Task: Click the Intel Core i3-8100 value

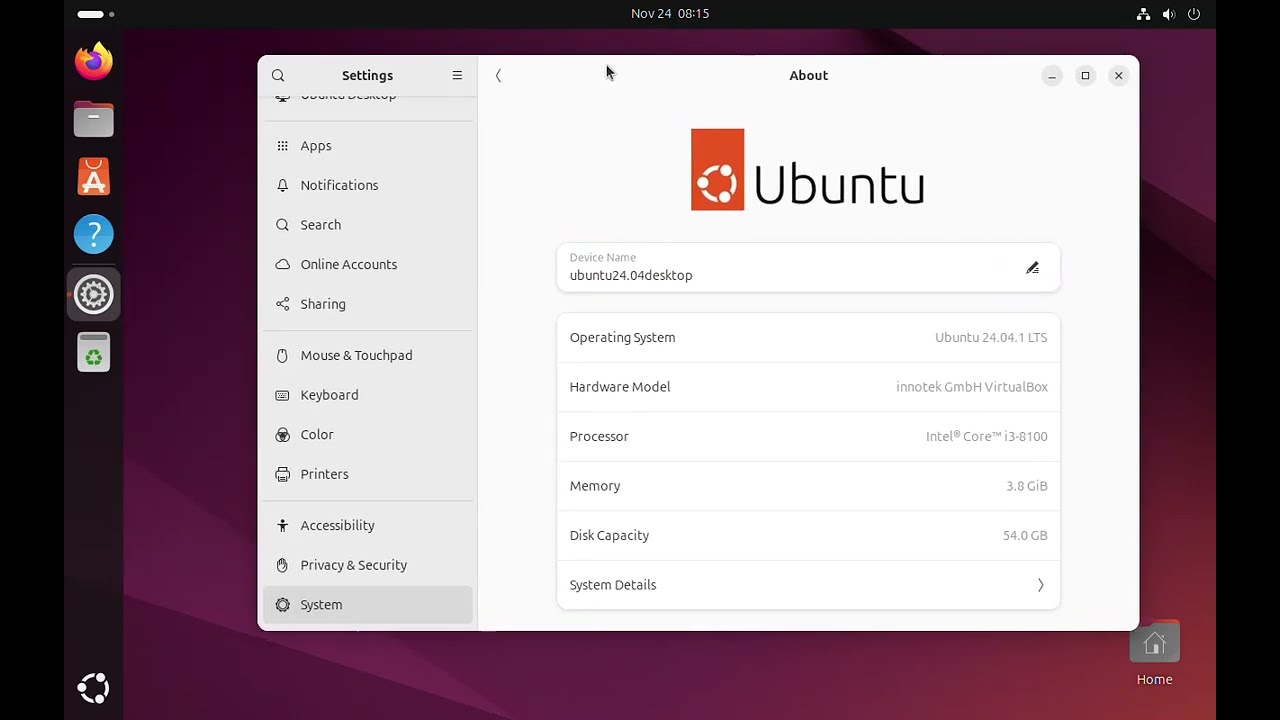Action: [x=987, y=436]
